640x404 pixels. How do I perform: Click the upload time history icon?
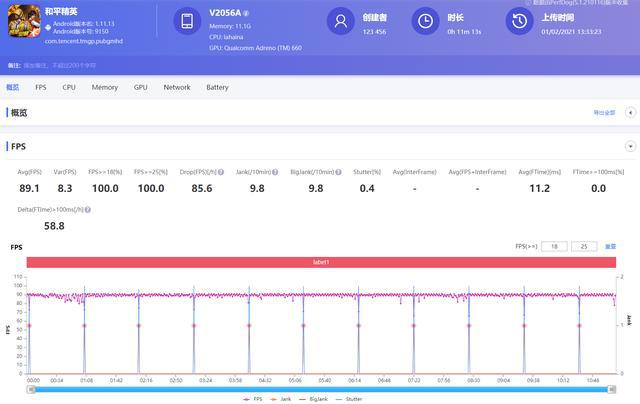coord(519,21)
